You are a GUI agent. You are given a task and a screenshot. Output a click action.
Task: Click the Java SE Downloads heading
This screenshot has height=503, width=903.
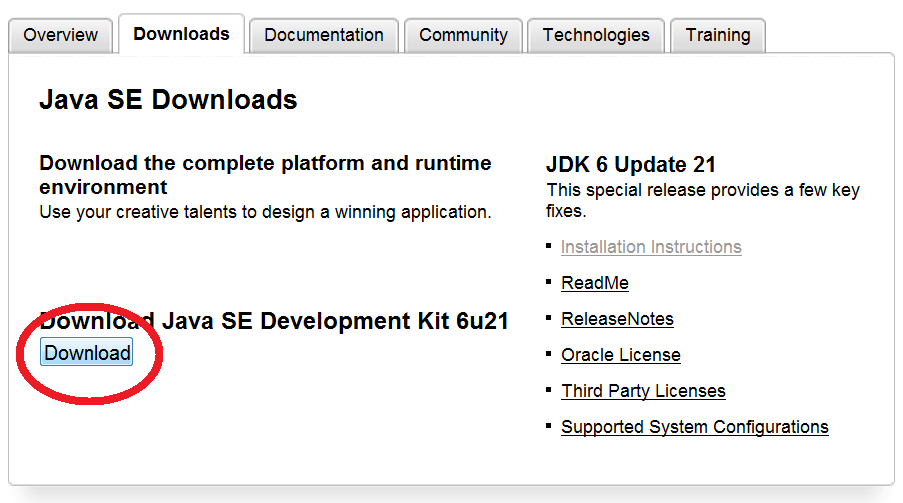click(168, 100)
